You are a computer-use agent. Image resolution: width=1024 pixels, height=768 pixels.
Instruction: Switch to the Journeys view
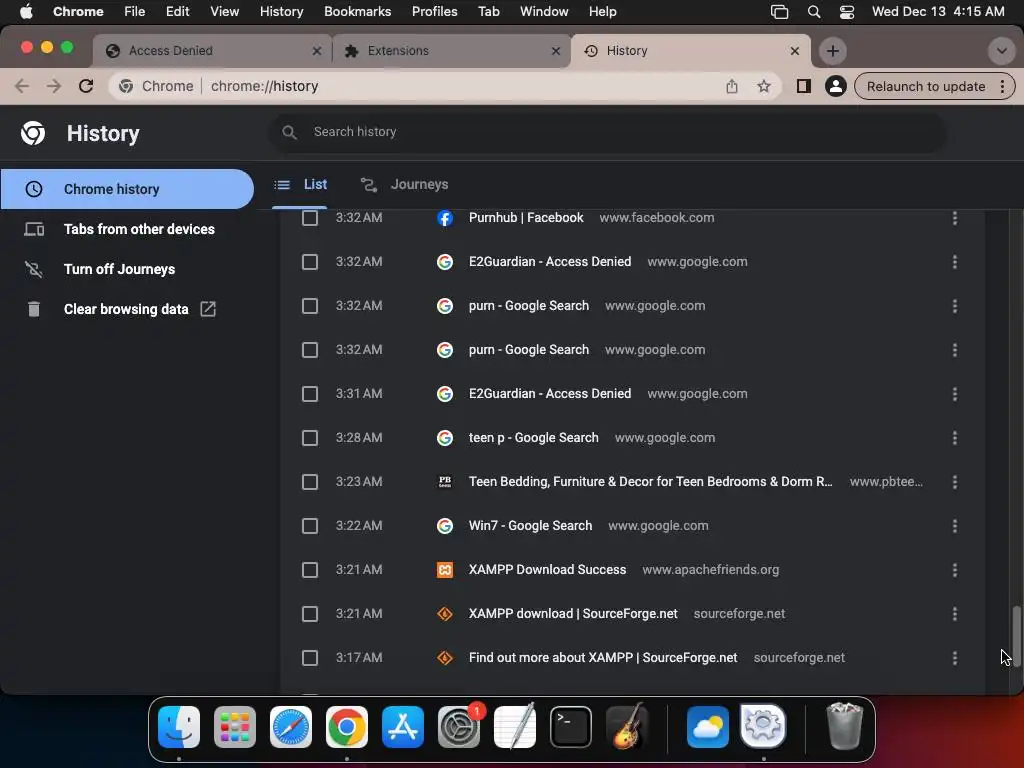[404, 185]
